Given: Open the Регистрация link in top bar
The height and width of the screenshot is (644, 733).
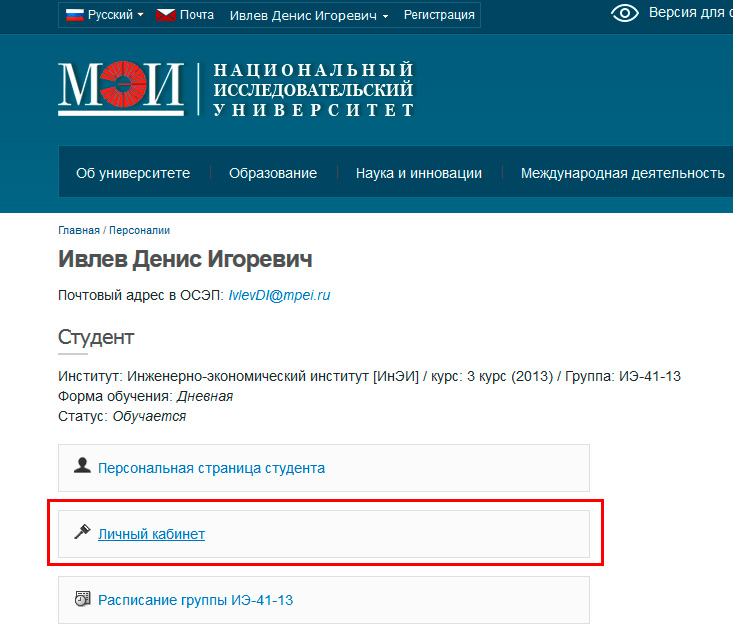Looking at the screenshot, I should 439,15.
